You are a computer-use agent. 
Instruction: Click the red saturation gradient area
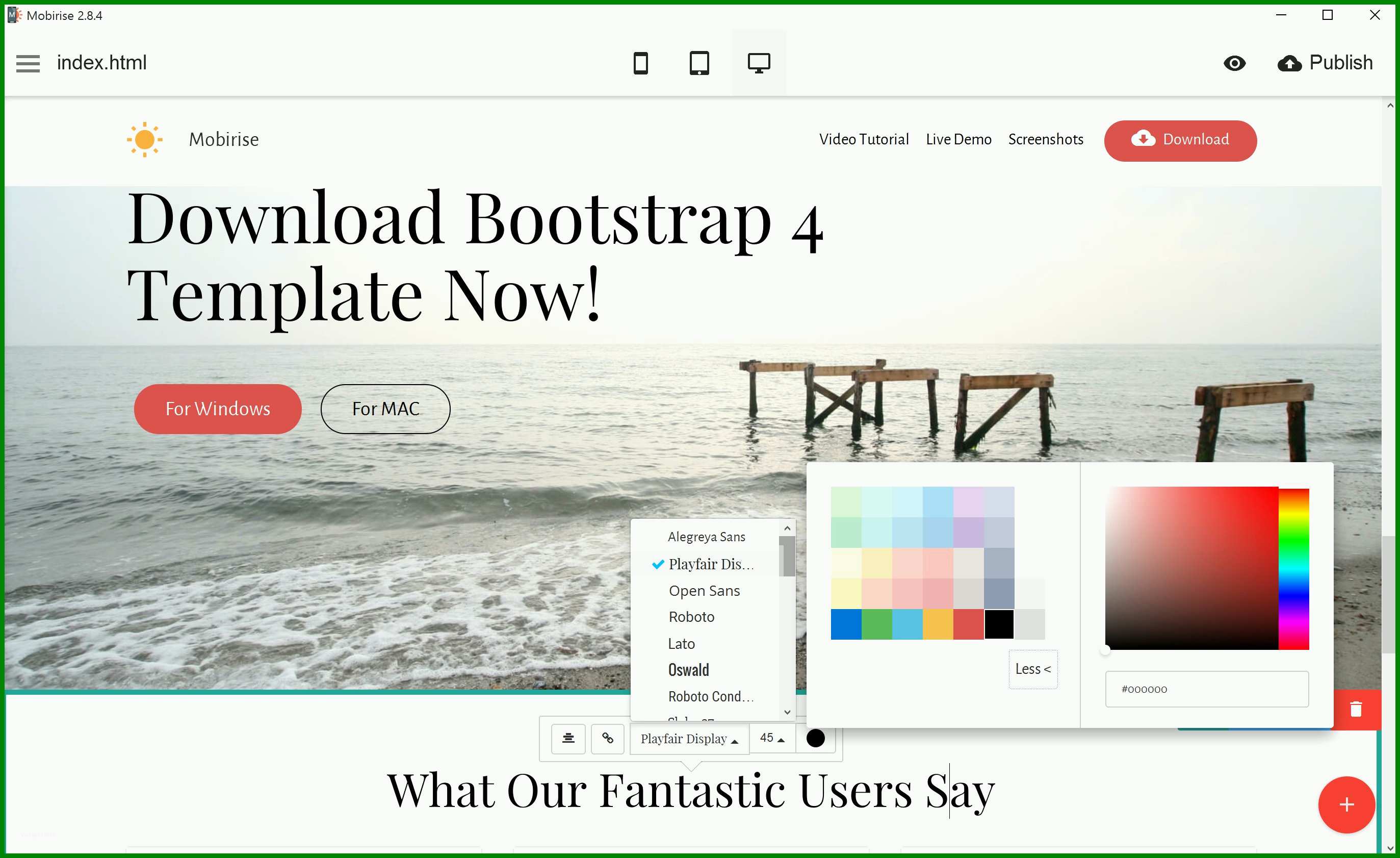pyautogui.click(x=1191, y=568)
